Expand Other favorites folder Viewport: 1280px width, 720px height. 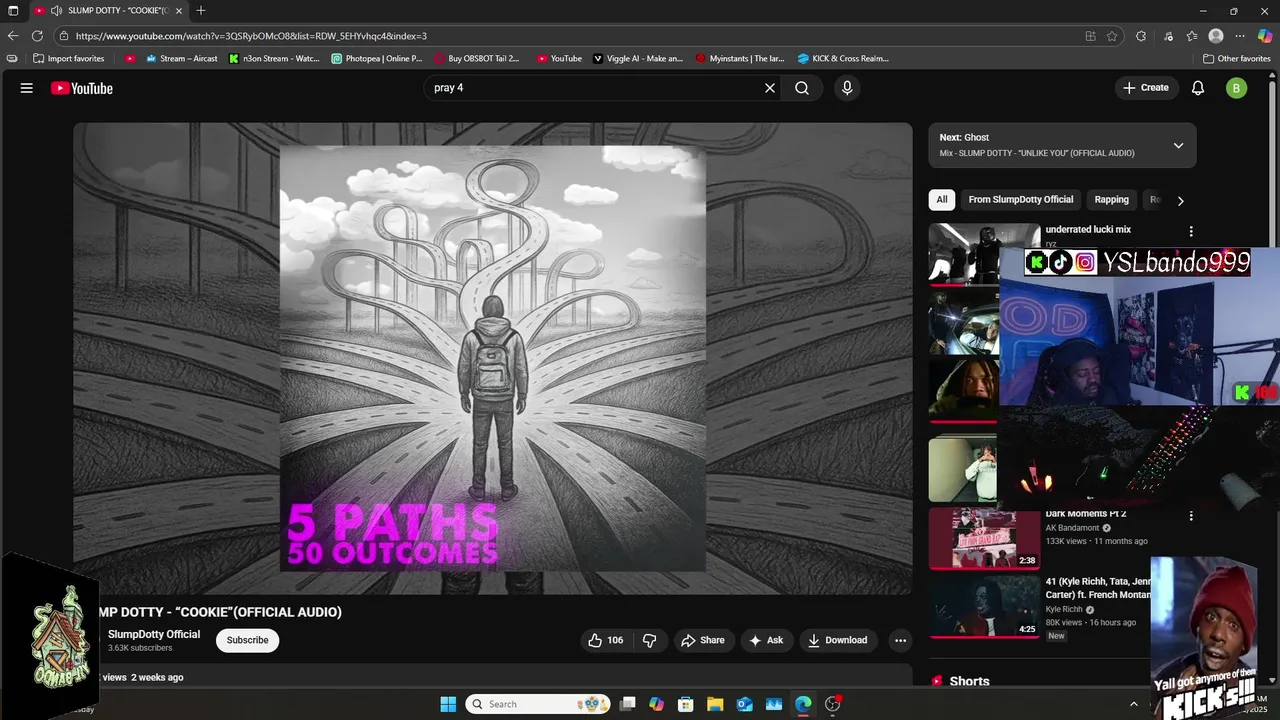(1236, 58)
